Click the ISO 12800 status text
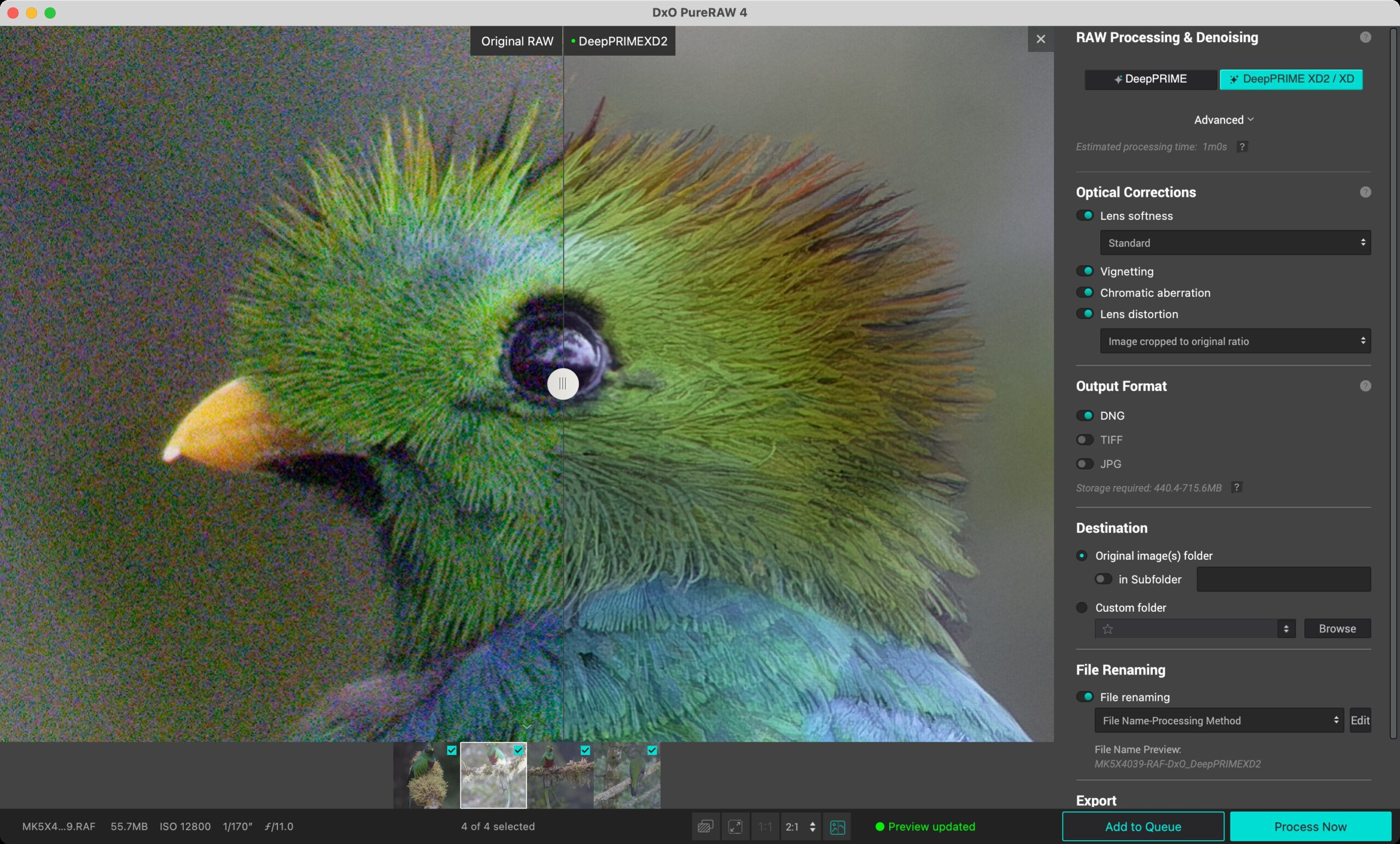The image size is (1400, 844). coord(185,827)
